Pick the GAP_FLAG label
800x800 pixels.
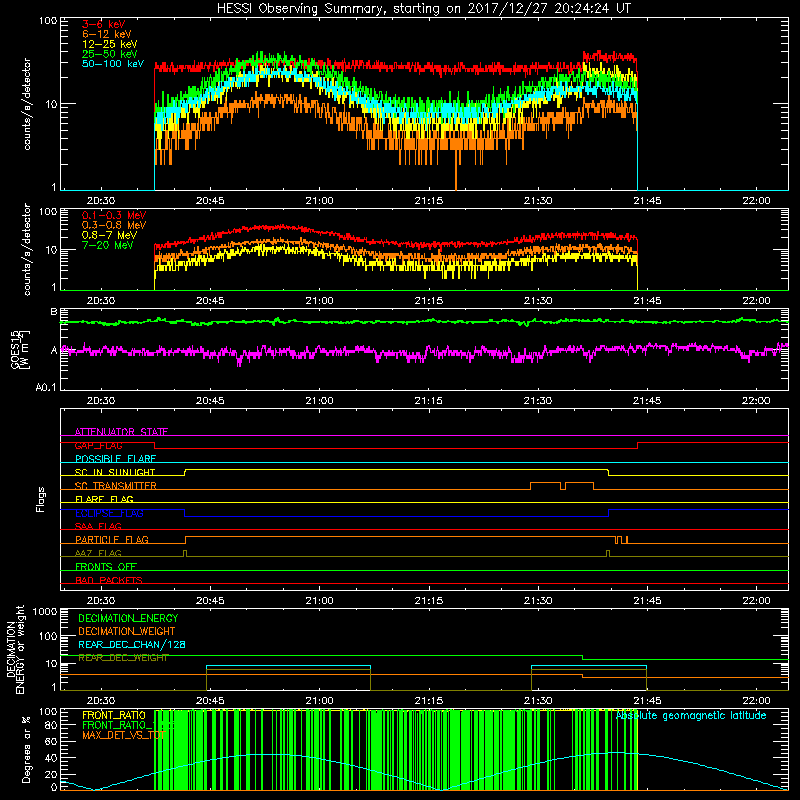(x=98, y=445)
